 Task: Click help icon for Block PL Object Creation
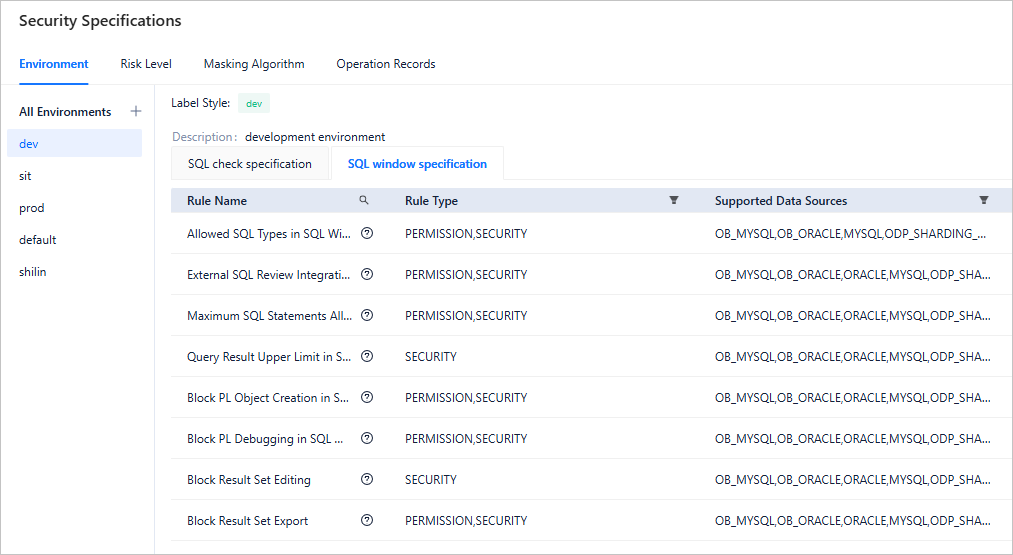367,397
